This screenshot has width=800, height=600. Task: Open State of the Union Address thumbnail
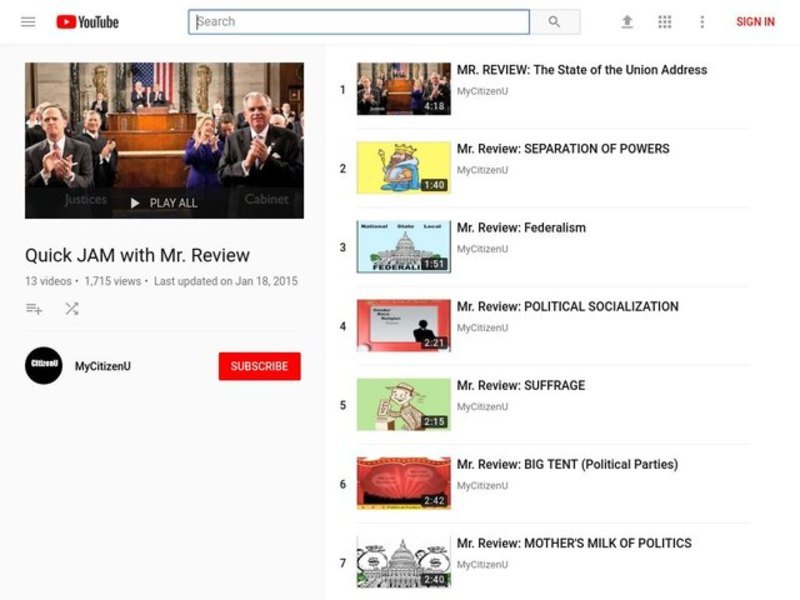point(403,89)
